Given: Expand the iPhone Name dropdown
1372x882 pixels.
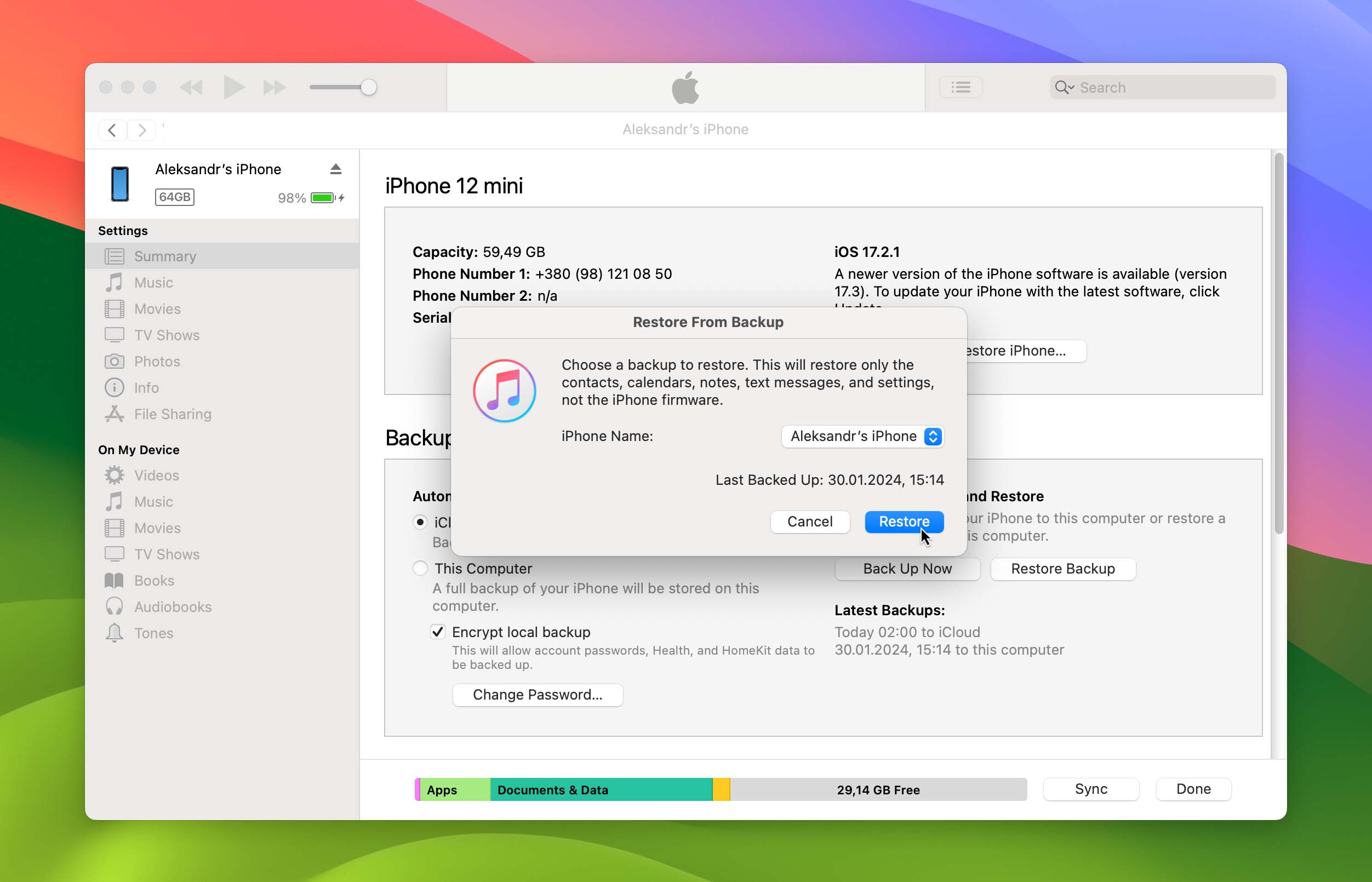Looking at the screenshot, I should pyautogui.click(x=931, y=436).
